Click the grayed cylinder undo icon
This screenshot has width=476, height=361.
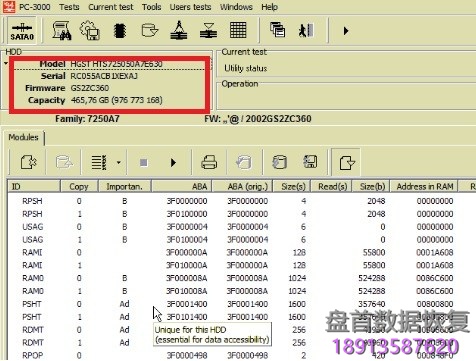point(244,163)
